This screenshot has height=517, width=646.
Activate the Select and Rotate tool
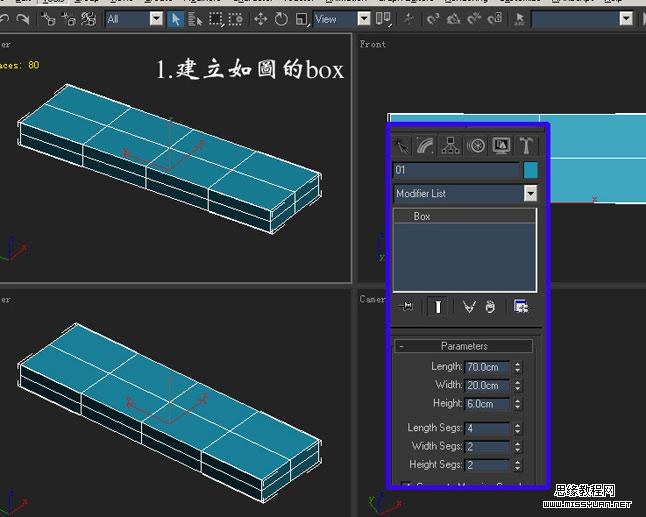(281, 19)
